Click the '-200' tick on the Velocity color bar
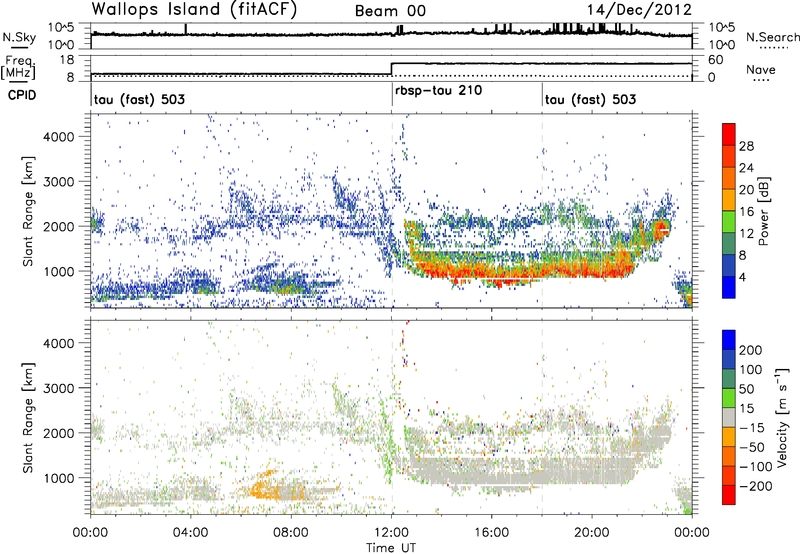 [755, 486]
